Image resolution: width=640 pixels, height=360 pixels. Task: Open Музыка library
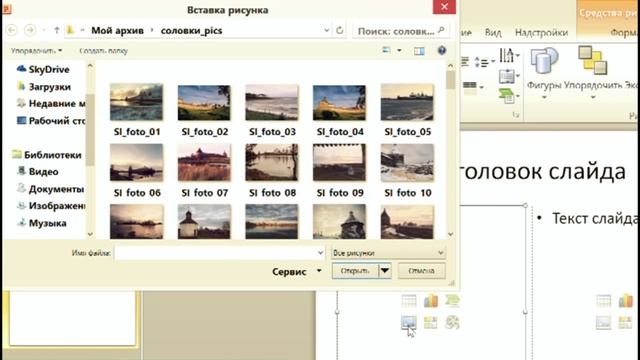42,223
